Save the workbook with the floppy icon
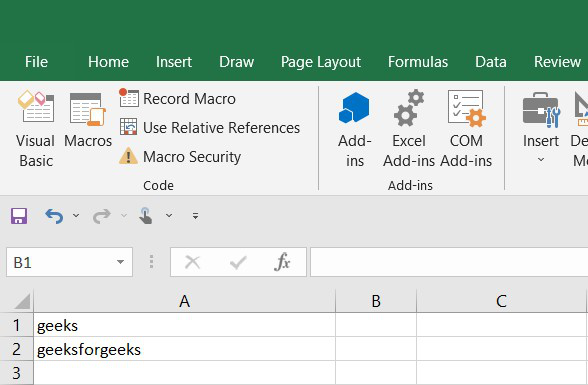Screen dimensions: 588x385 pos(19,216)
